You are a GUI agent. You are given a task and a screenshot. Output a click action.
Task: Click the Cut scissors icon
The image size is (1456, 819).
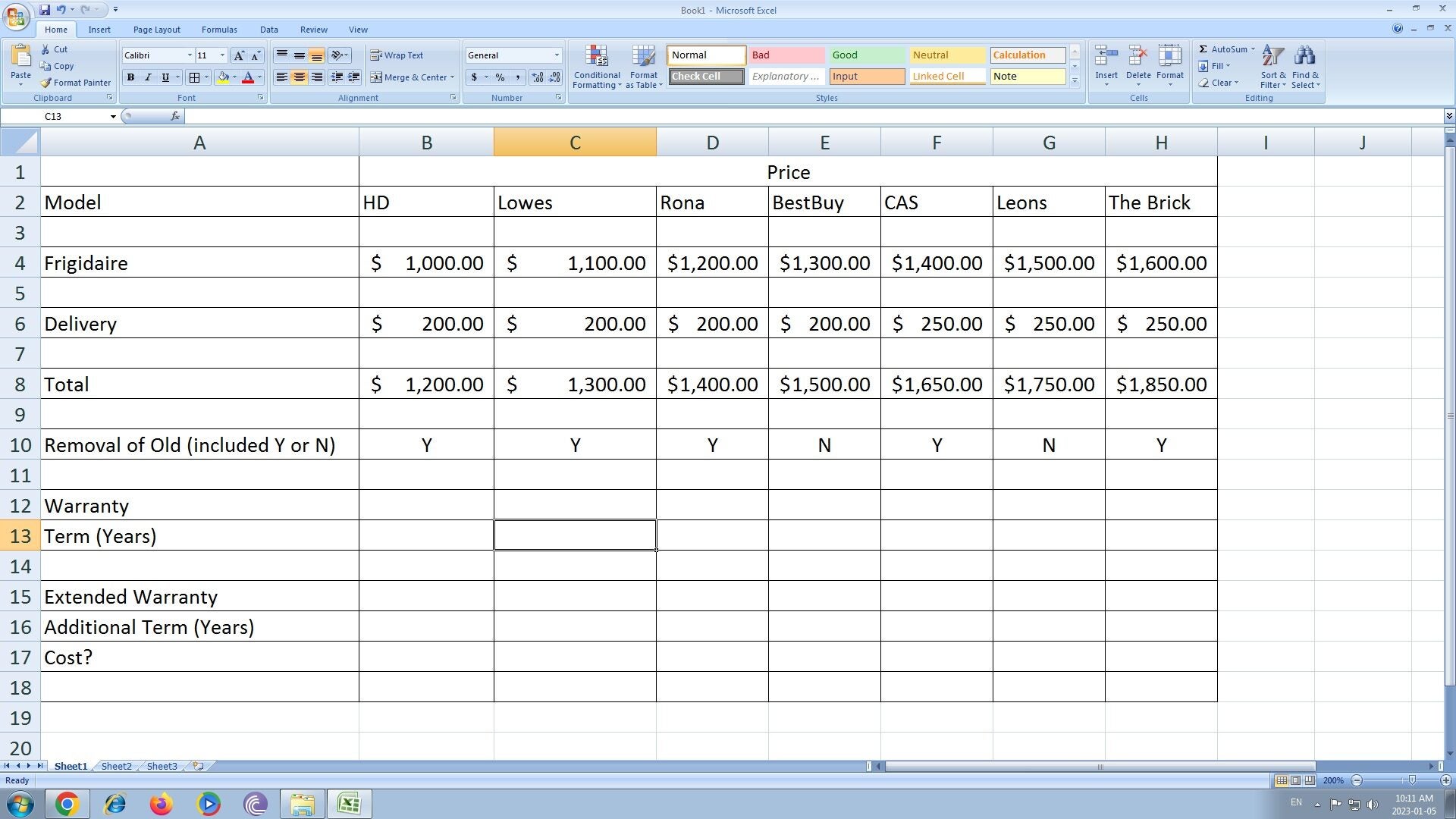coord(45,49)
